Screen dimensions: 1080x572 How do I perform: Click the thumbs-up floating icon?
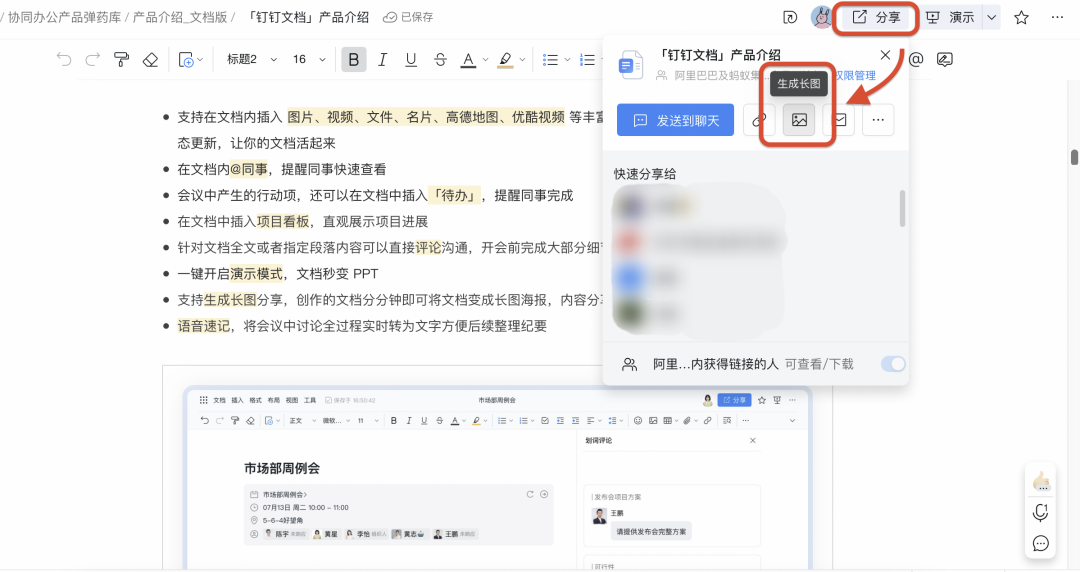tap(1041, 481)
